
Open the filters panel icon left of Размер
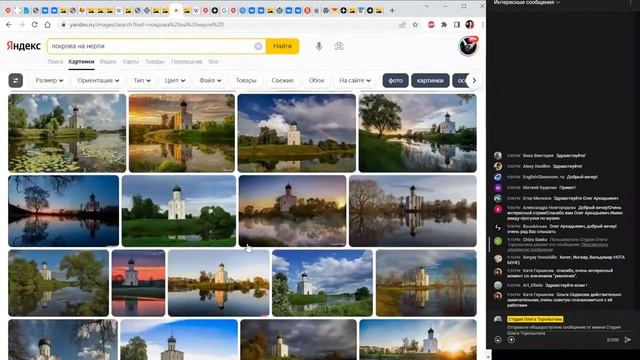point(16,80)
